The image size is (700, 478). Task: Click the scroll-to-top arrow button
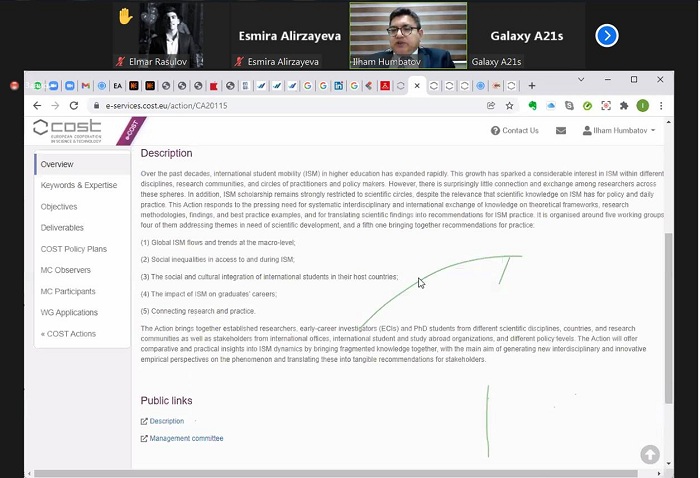650,454
